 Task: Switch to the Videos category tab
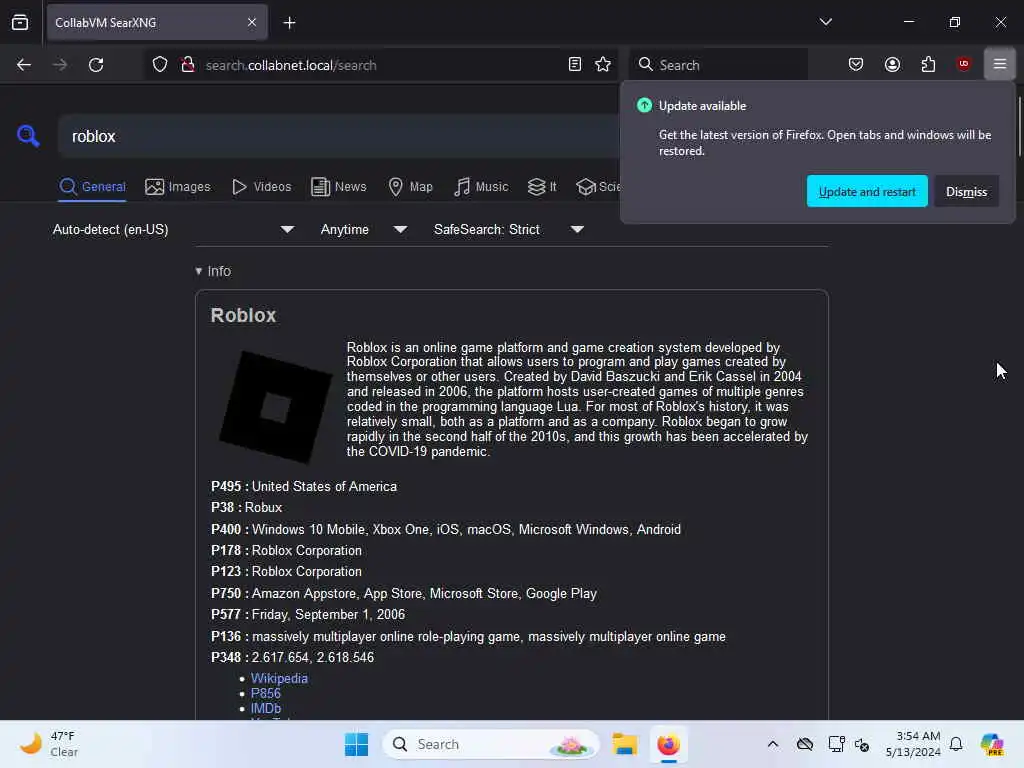pos(262,187)
